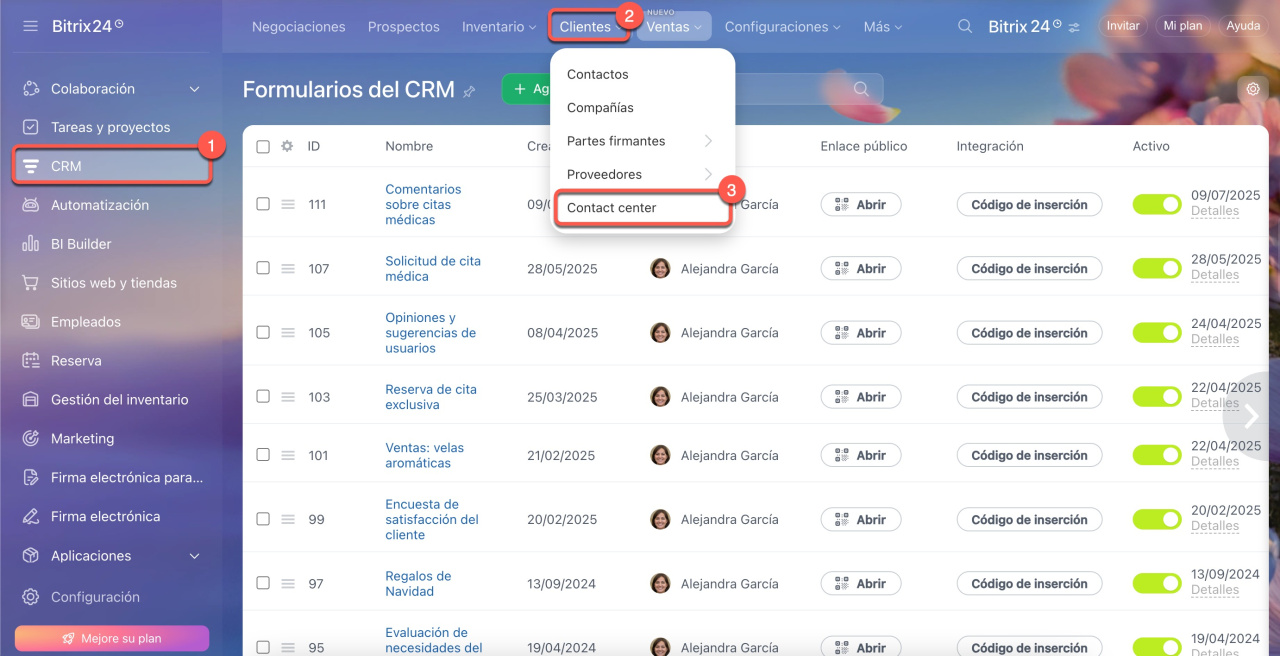Image resolution: width=1280 pixels, height=656 pixels.
Task: Disable the active toggle for form 107
Action: tap(1157, 268)
